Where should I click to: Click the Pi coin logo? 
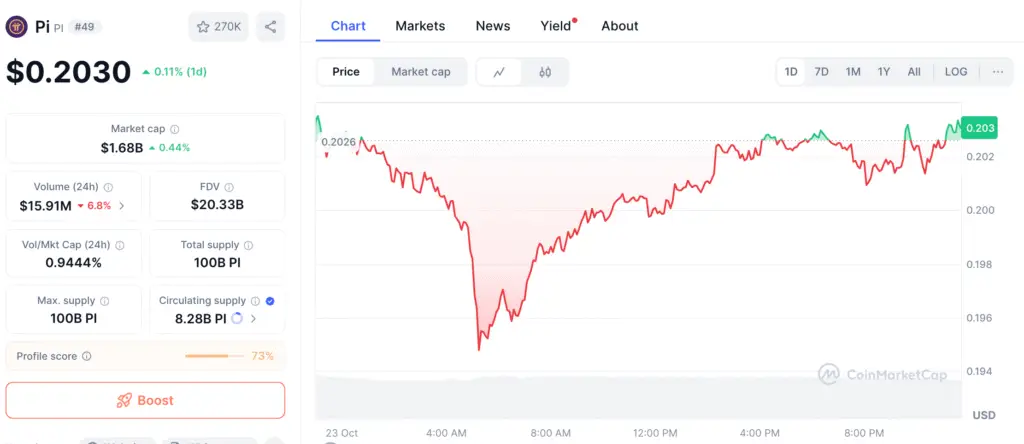click(x=16, y=27)
